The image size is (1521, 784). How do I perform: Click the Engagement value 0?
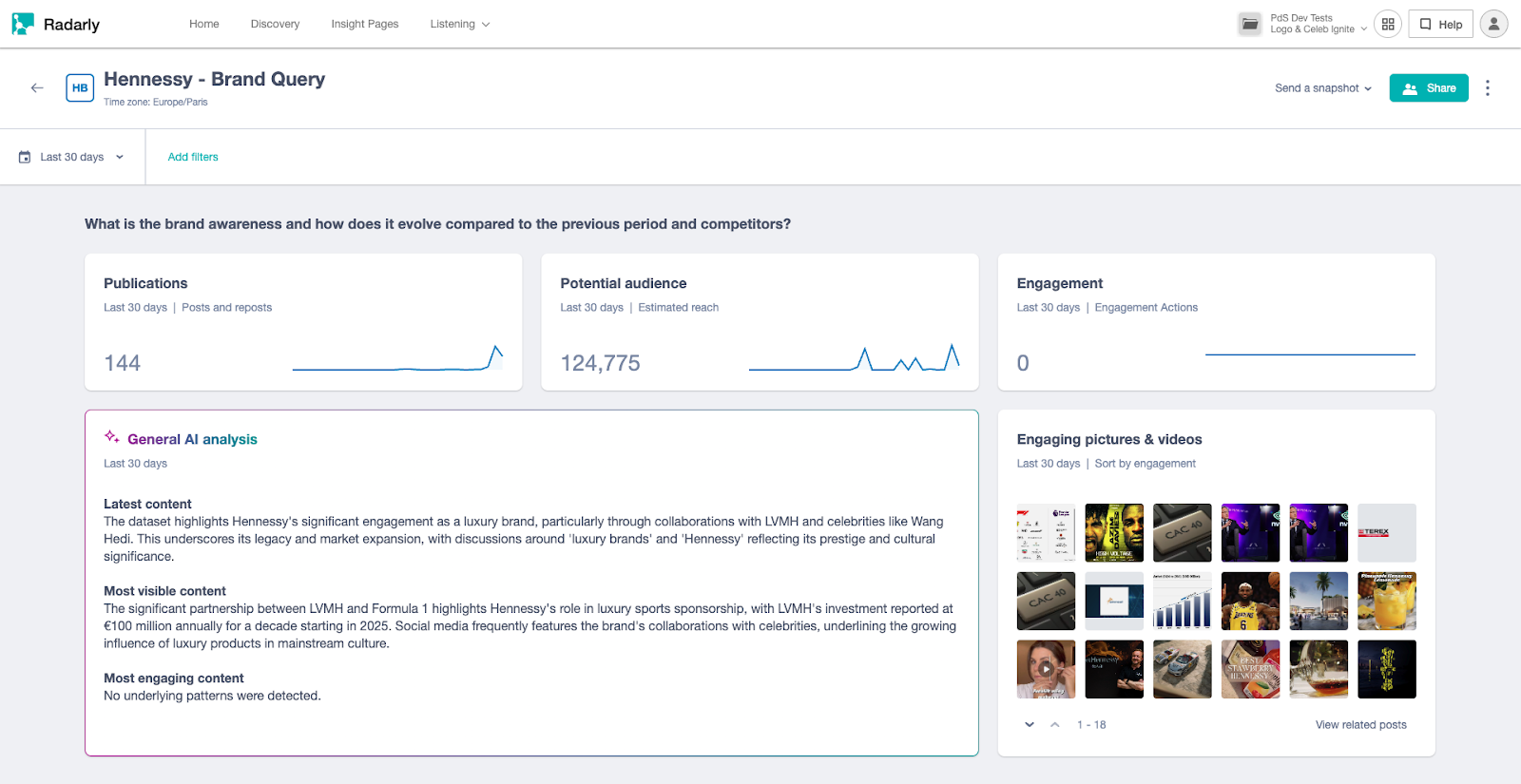coord(1023,363)
